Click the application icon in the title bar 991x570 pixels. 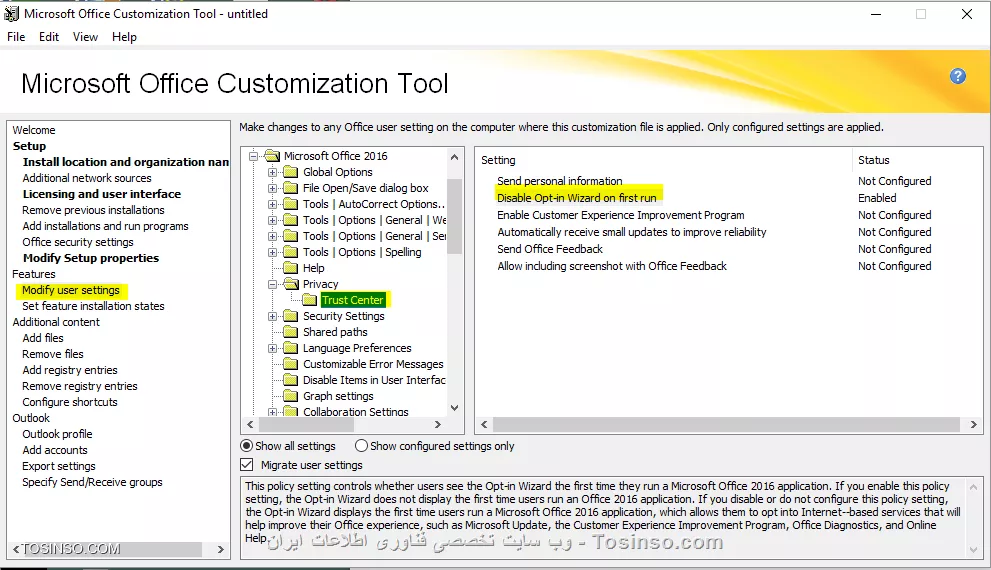pos(11,13)
